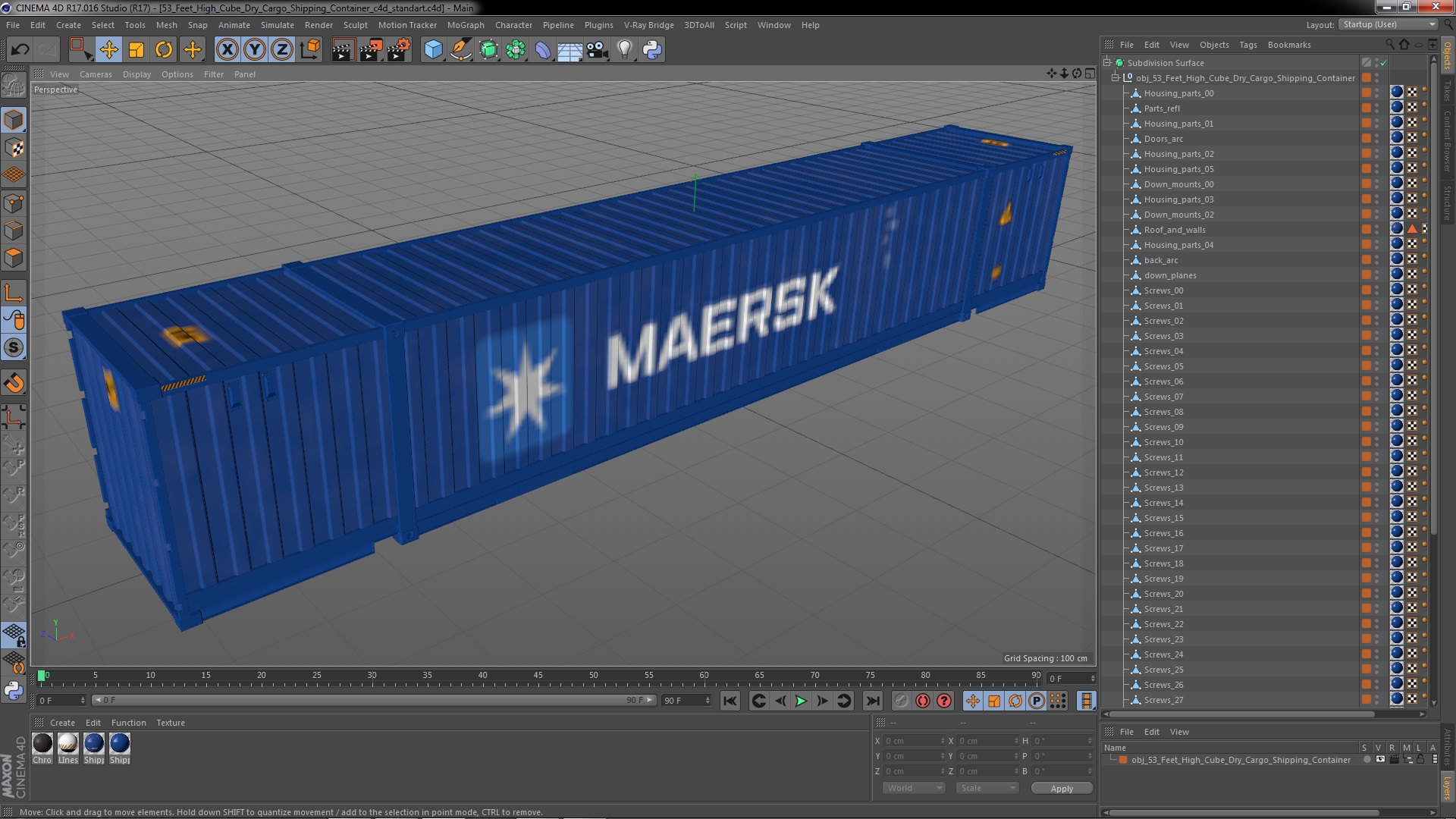Click the X position input field
This screenshot has width=1456, height=819.
tap(914, 741)
